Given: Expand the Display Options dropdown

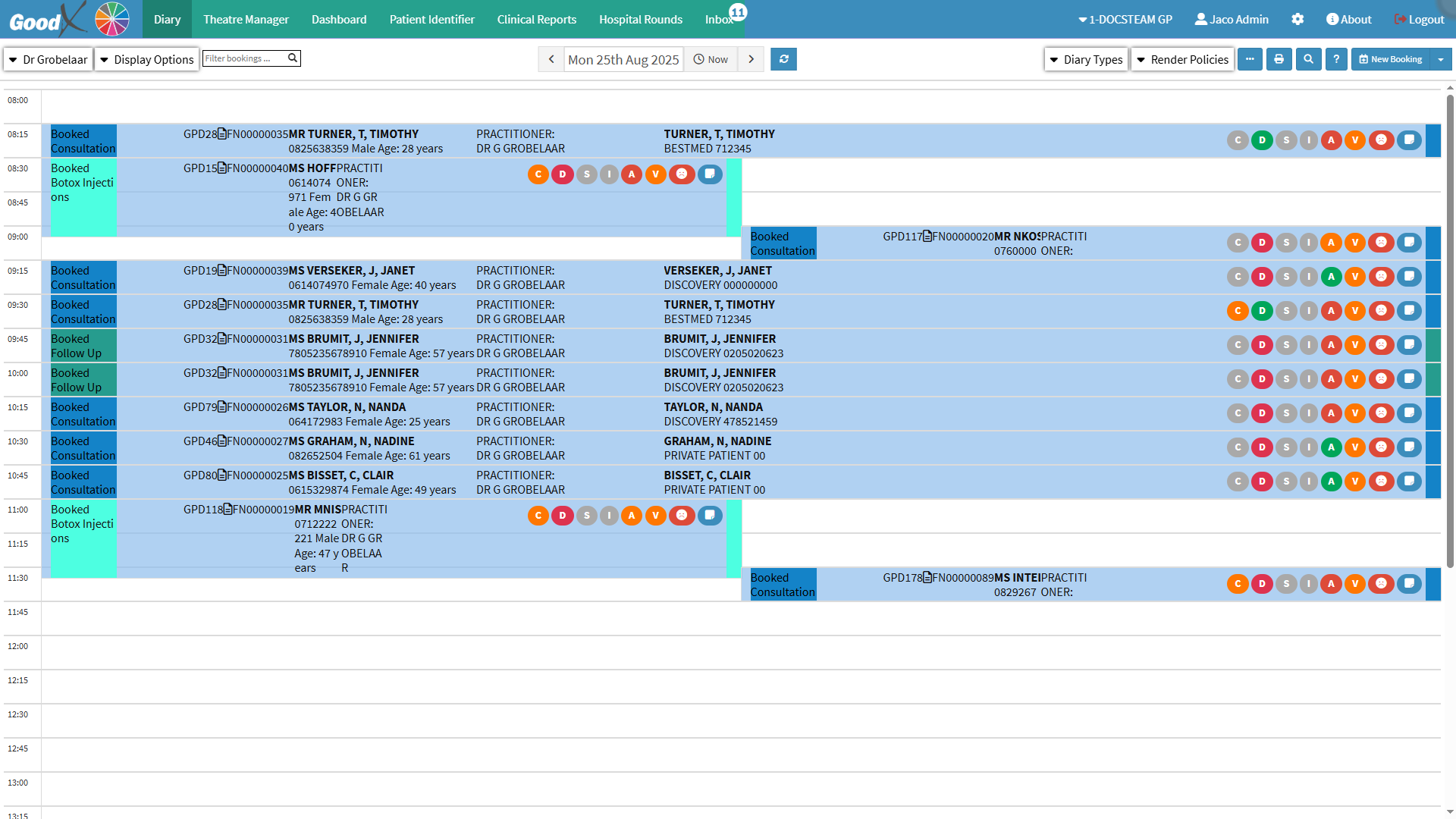Looking at the screenshot, I should 147,59.
